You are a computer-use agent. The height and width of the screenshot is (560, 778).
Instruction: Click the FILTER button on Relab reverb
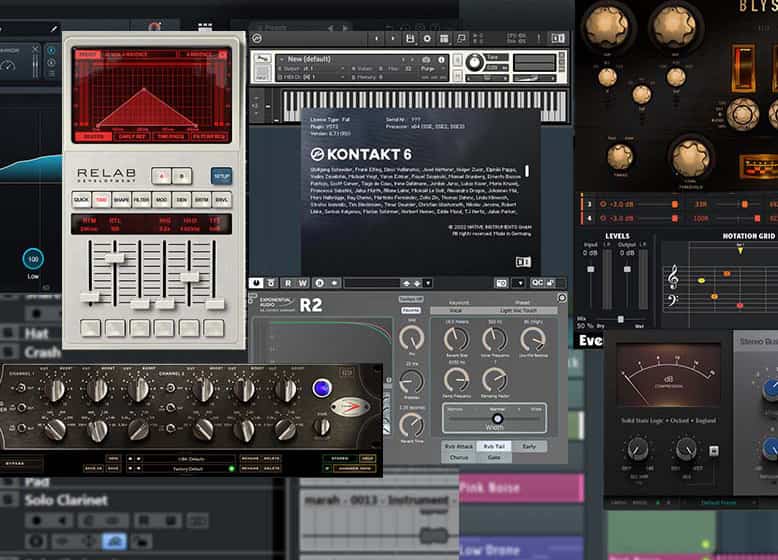(x=141, y=200)
